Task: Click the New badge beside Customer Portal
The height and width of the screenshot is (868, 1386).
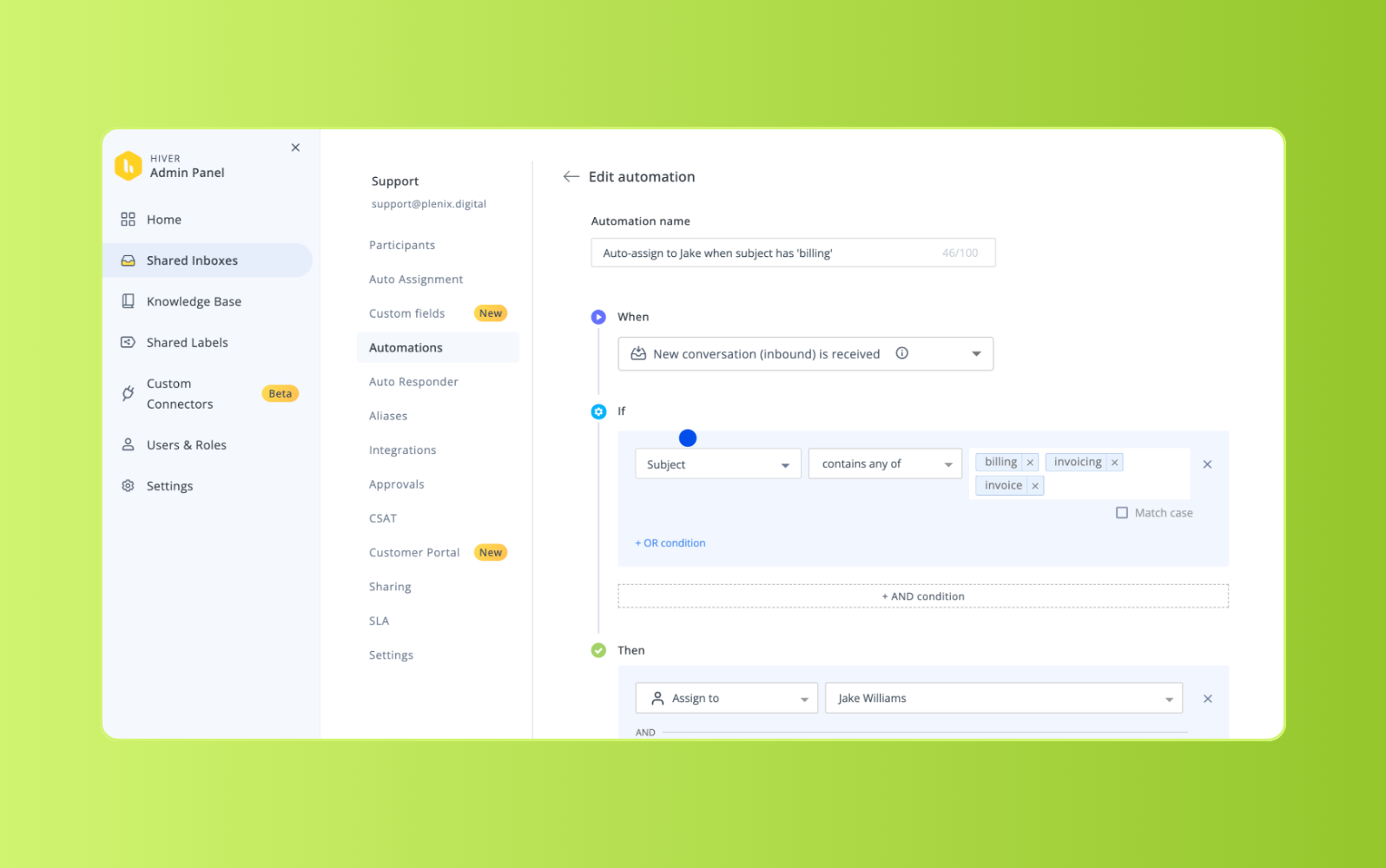Action: (x=491, y=552)
